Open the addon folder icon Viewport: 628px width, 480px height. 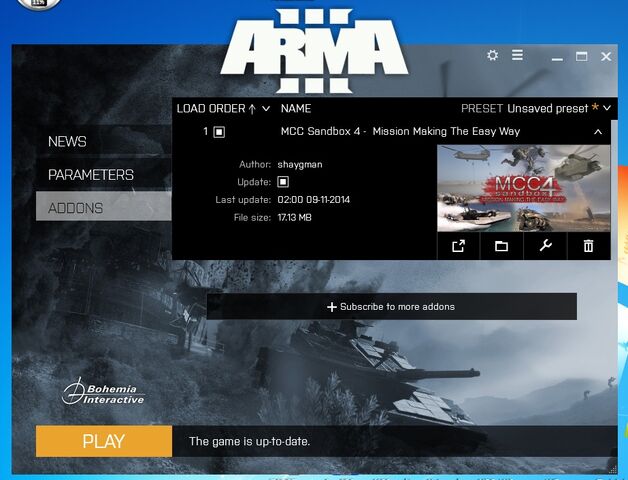[501, 246]
